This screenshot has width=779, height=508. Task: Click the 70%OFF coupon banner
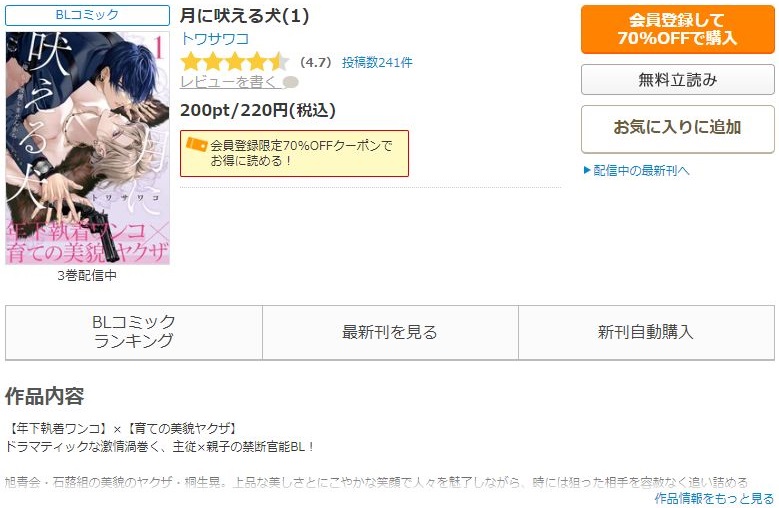(x=294, y=153)
